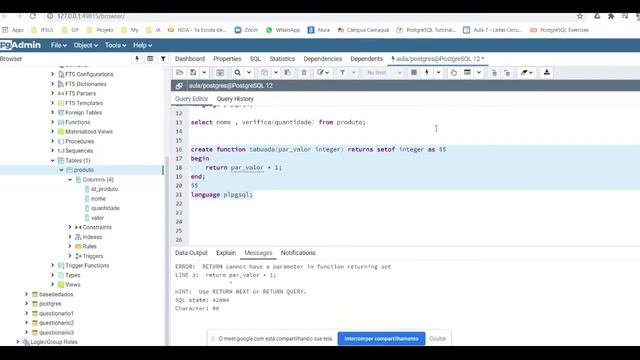Image resolution: width=640 pixels, height=360 pixels.
Task: Open the Save options dropdown arrow
Action: (204, 73)
